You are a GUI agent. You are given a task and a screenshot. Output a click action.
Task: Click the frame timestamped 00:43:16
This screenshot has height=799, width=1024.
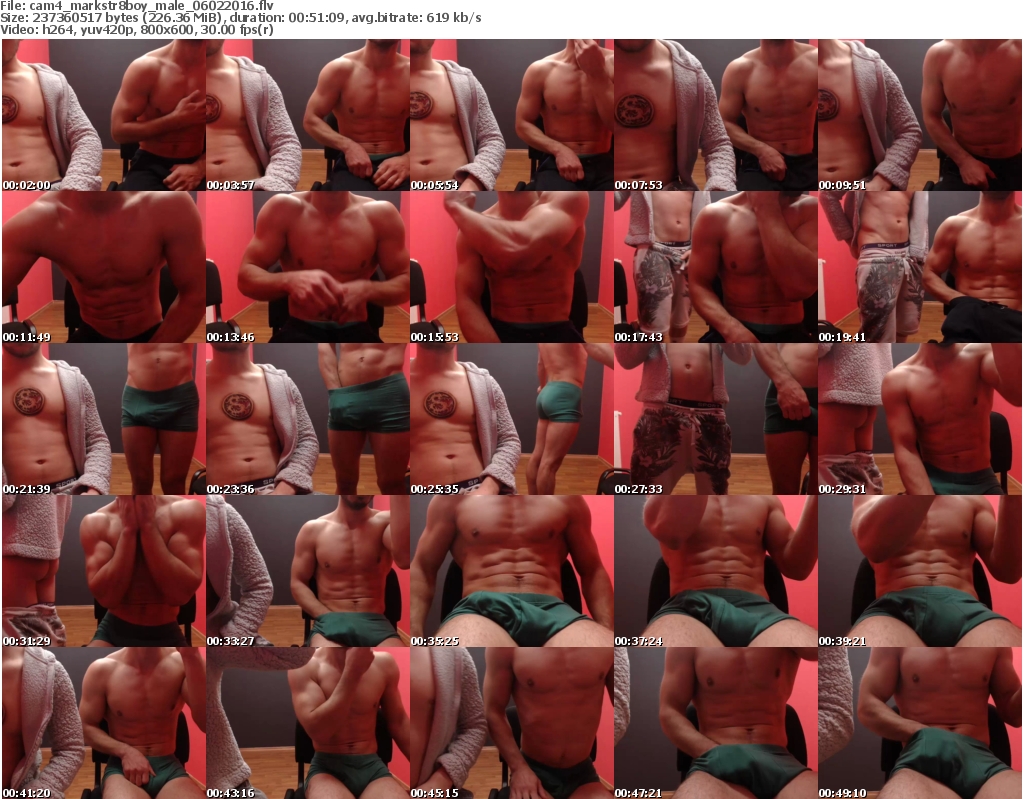pos(308,723)
